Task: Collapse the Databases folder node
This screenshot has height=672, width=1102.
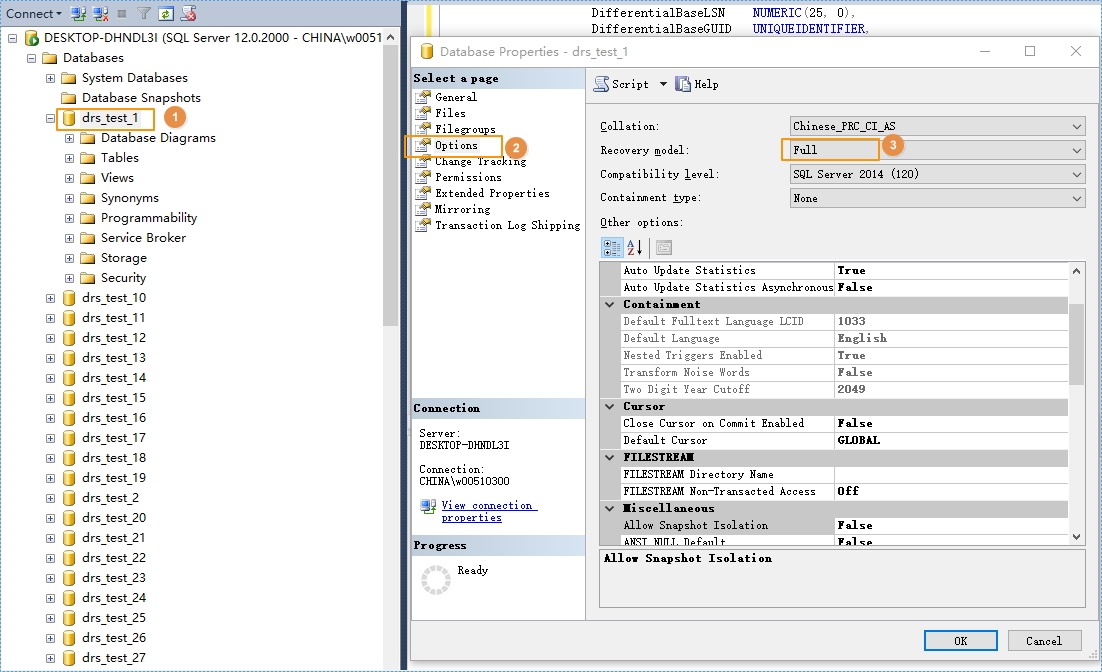Action: (x=32, y=58)
